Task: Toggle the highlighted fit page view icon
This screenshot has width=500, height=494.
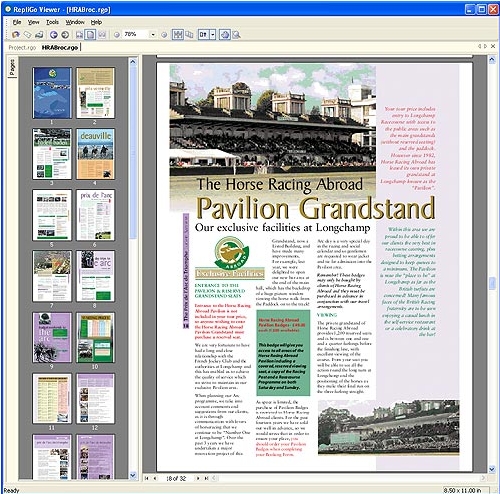Action: [91, 34]
